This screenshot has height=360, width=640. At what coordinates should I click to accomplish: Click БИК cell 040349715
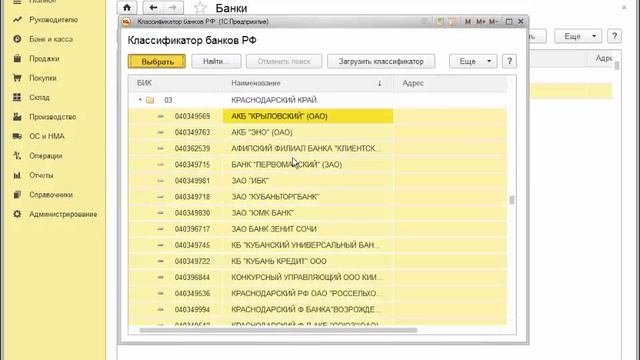pyautogui.click(x=192, y=164)
